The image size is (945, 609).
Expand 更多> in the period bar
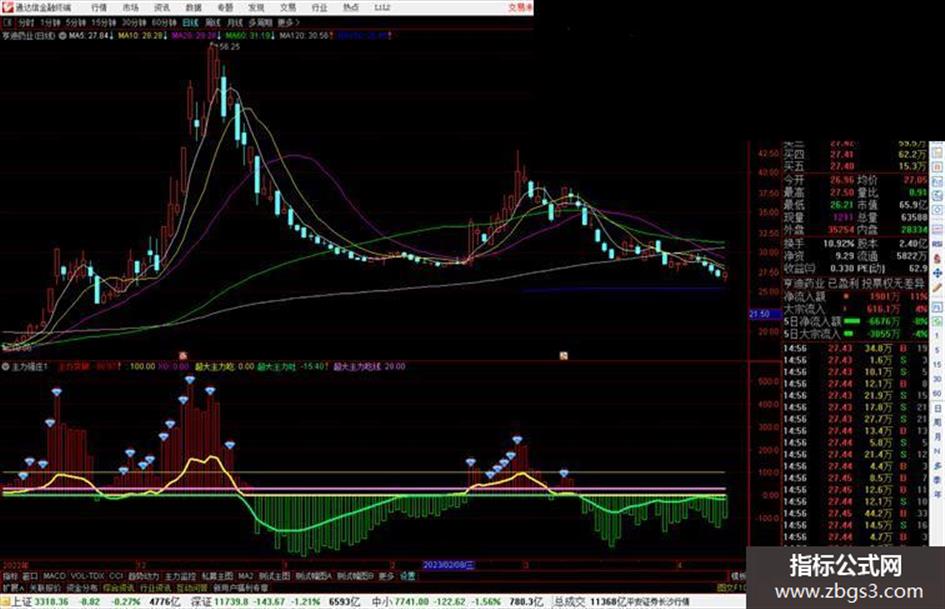pos(289,23)
